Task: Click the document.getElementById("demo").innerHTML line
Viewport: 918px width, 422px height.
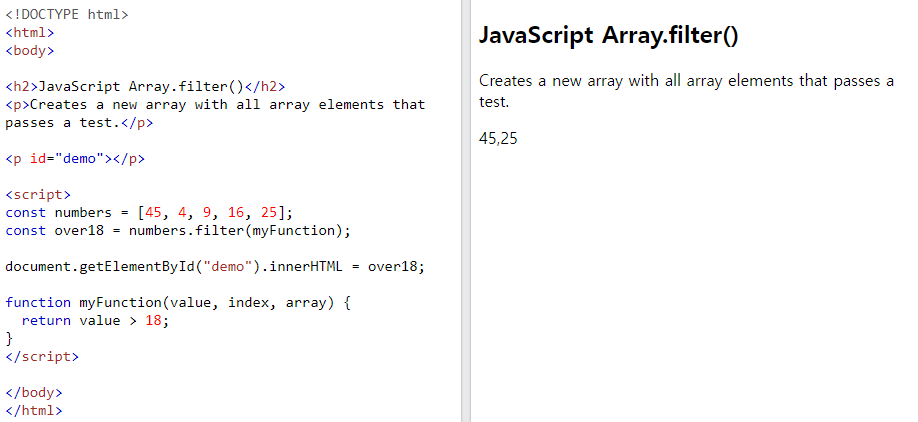Action: click(x=215, y=267)
